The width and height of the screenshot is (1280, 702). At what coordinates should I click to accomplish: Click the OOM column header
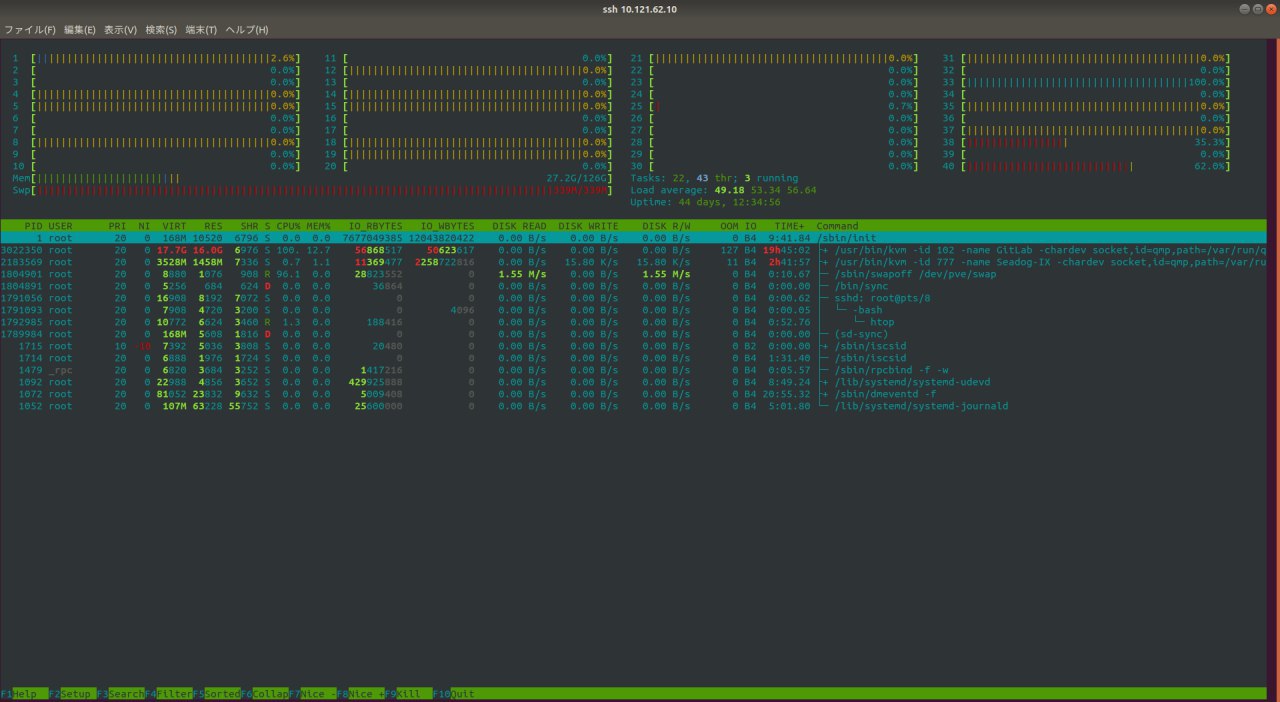(x=730, y=226)
